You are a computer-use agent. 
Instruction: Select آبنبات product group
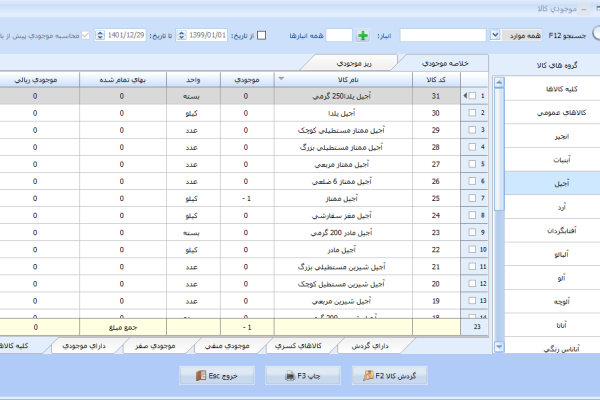click(x=552, y=160)
